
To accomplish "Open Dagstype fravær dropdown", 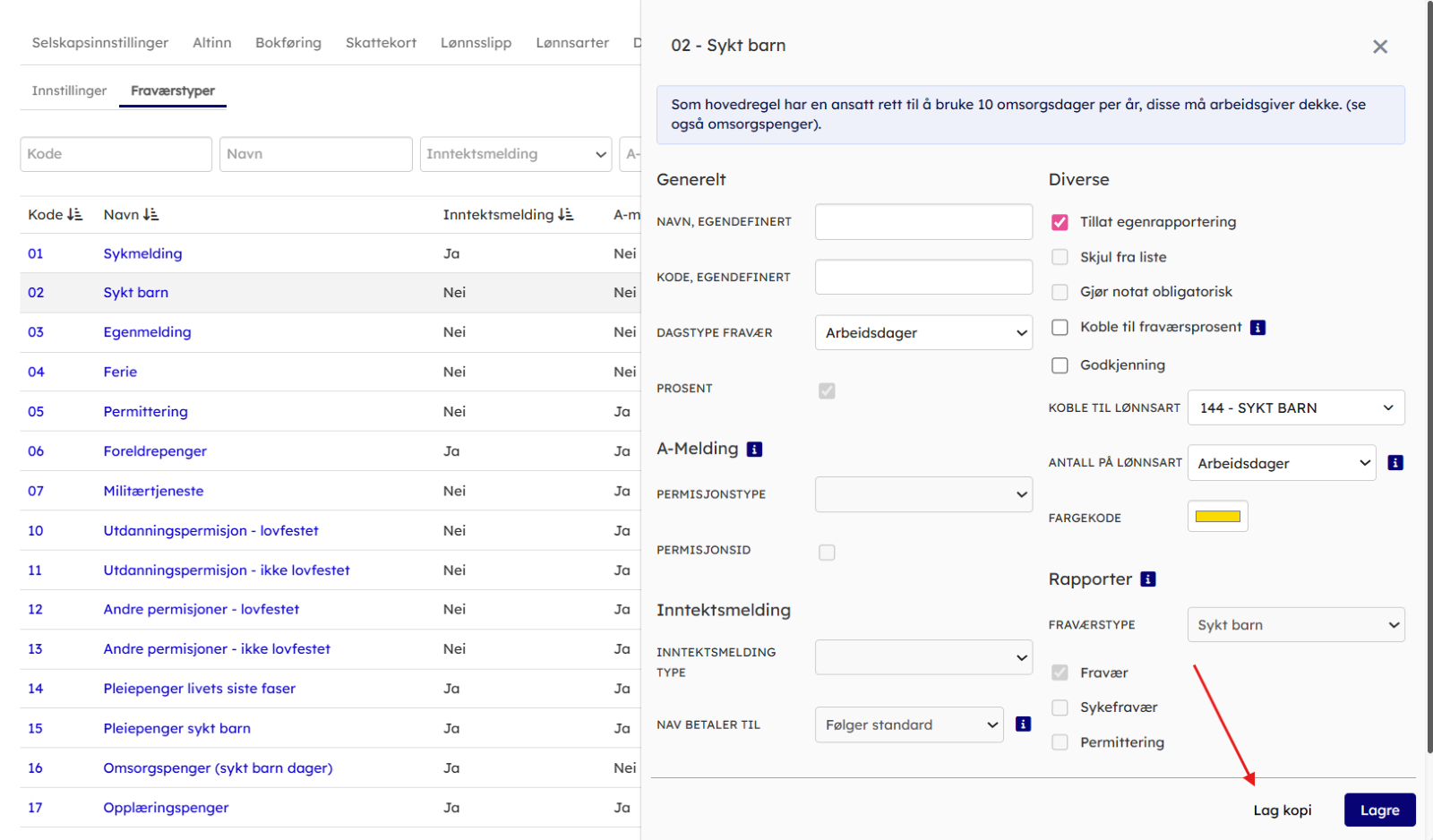I will 923,333.
